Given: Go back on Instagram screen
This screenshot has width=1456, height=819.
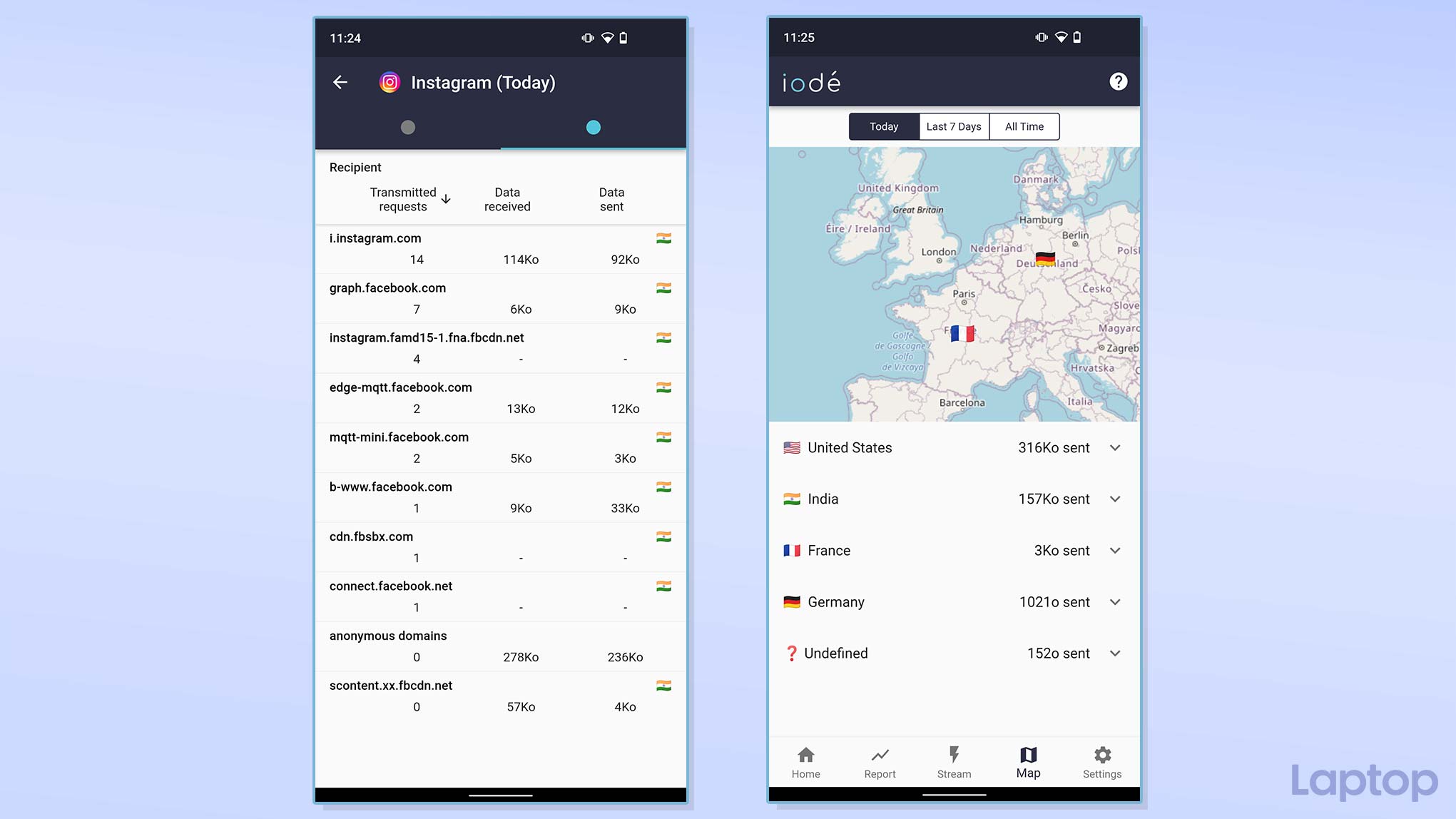Looking at the screenshot, I should [340, 82].
